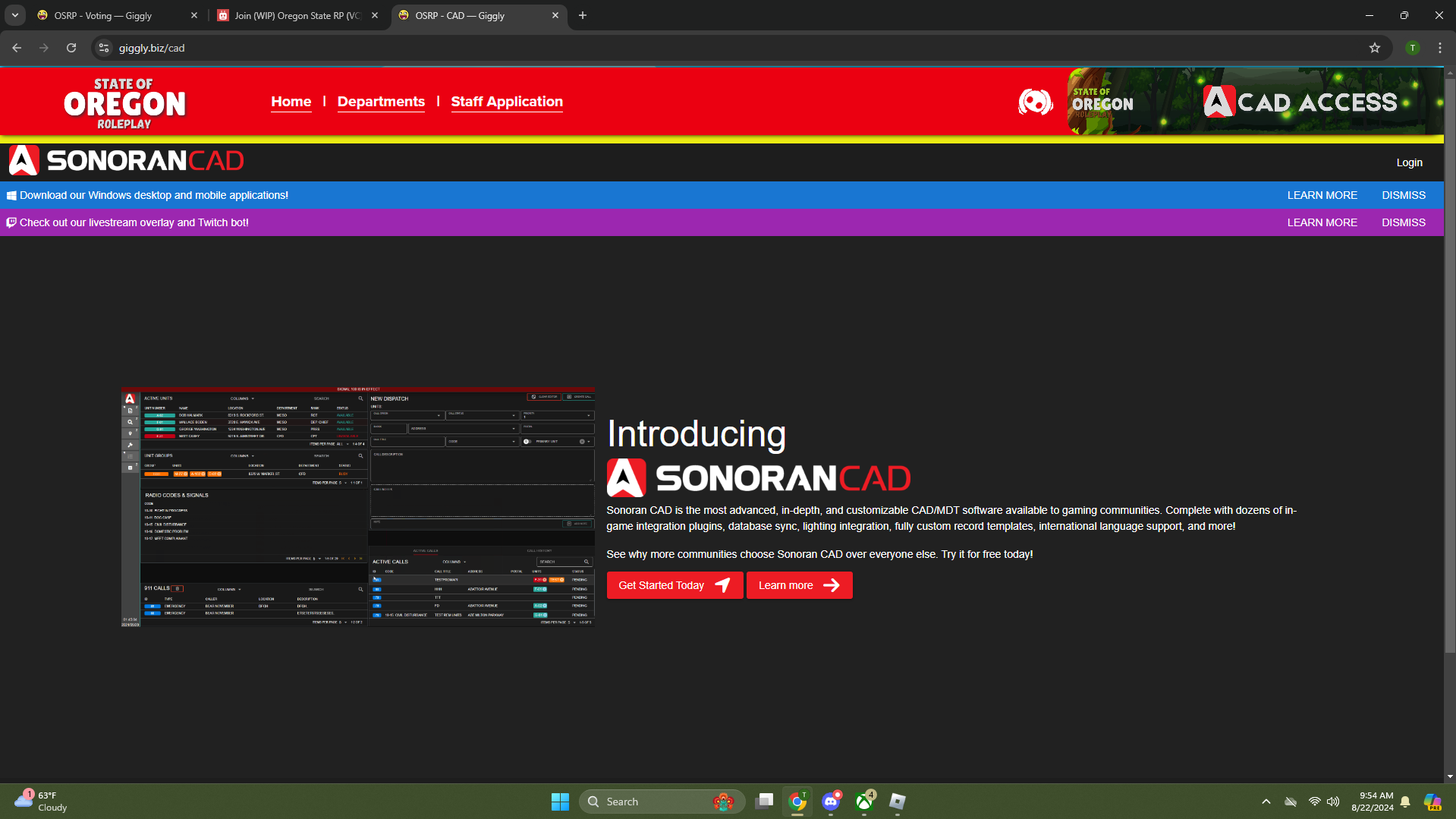1456x819 pixels.
Task: Open the Wi-Fi network settings icon
Action: 1314,802
